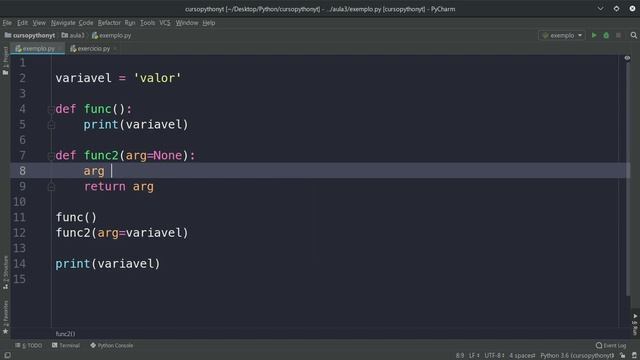Close the exercicio.py tab

[x=115, y=49]
